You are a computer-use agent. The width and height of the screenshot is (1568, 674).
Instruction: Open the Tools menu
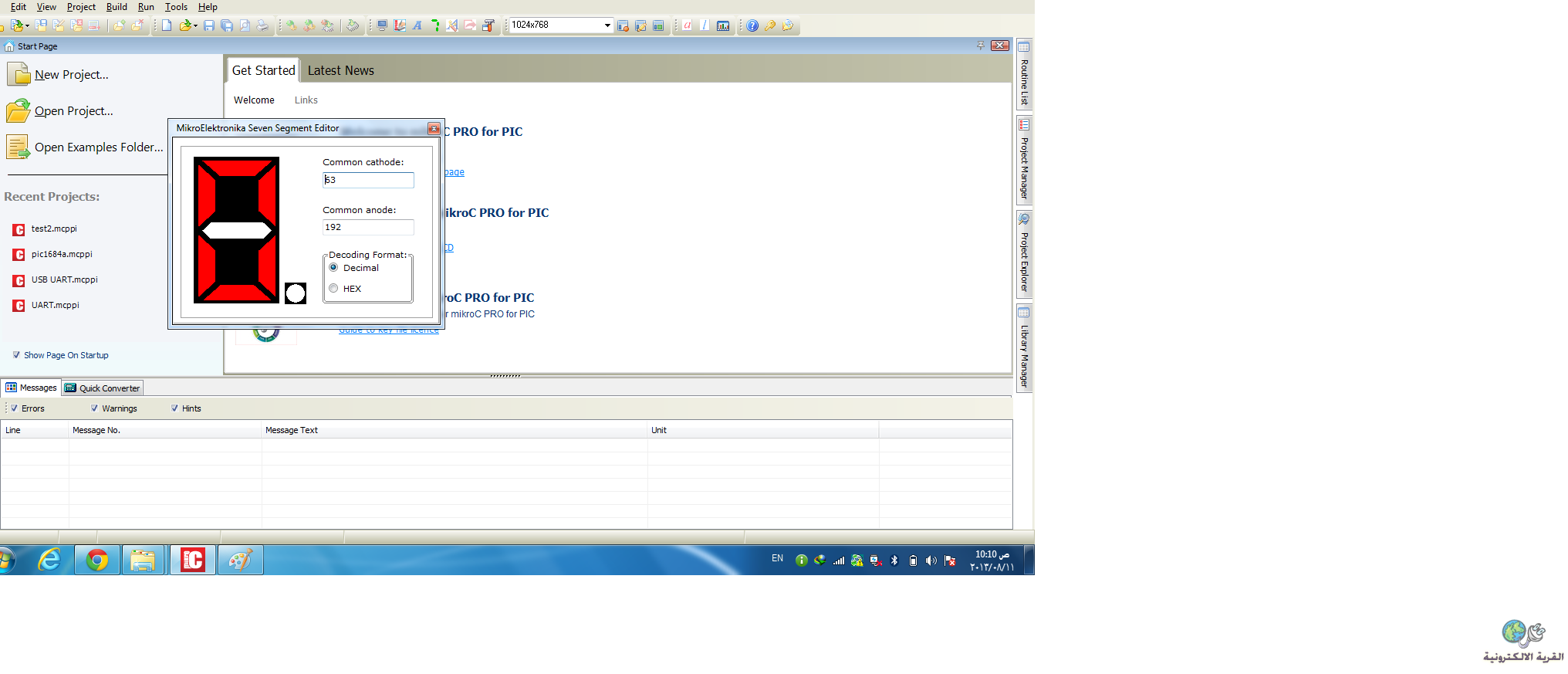coord(176,7)
